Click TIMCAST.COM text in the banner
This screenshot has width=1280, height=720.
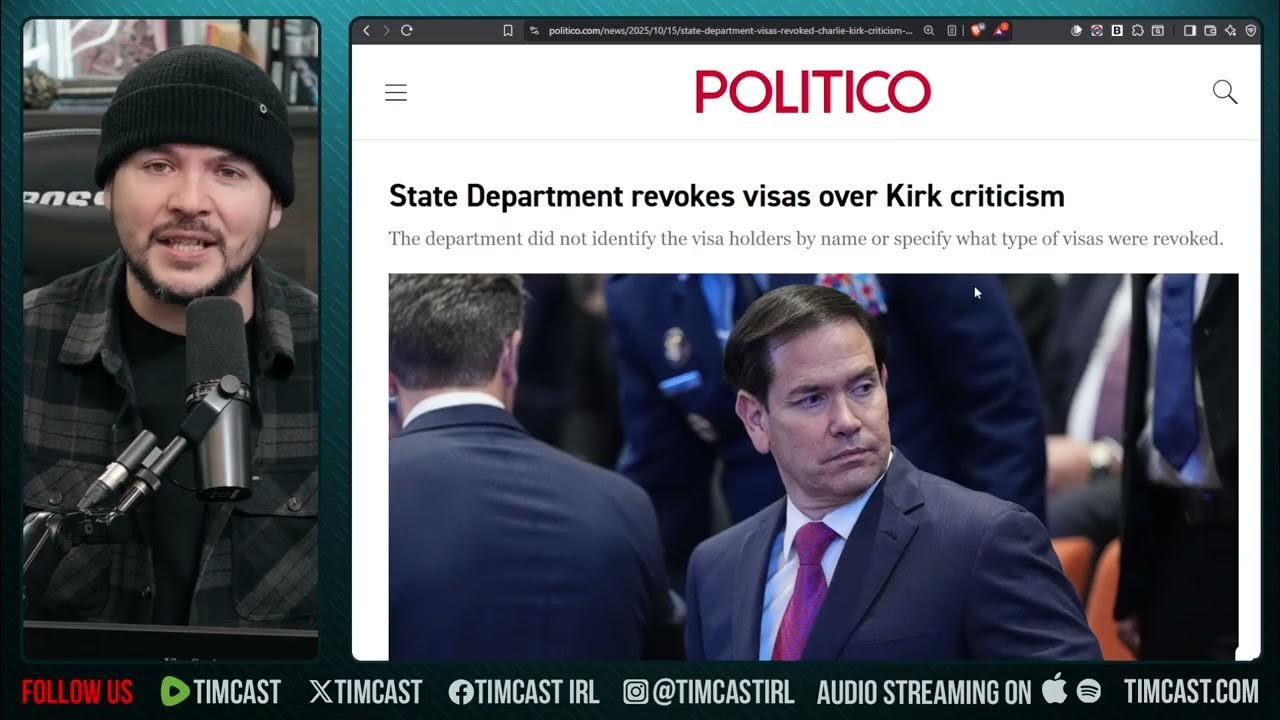click(1191, 691)
